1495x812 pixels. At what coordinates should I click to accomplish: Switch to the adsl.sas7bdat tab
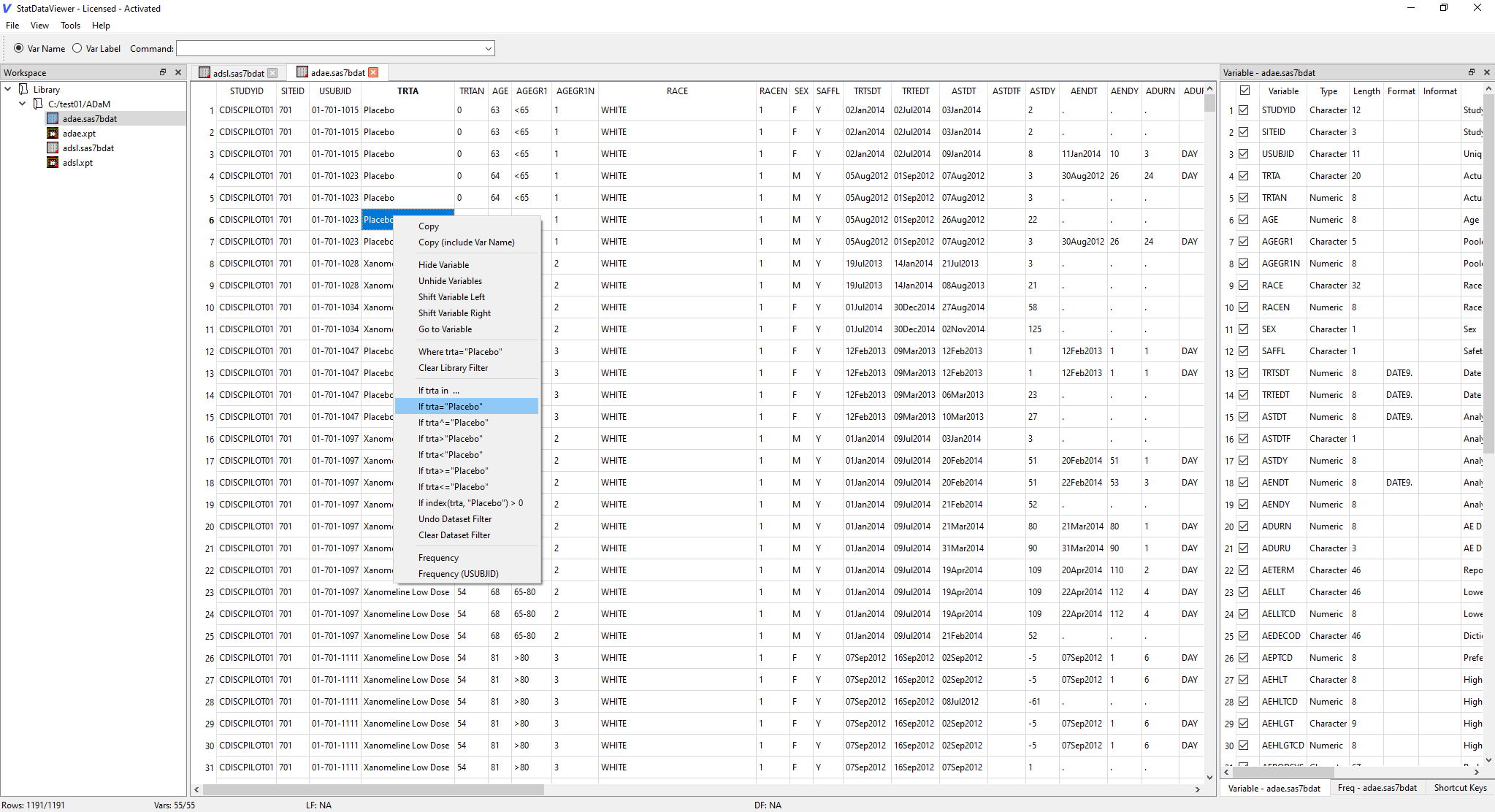(238, 73)
